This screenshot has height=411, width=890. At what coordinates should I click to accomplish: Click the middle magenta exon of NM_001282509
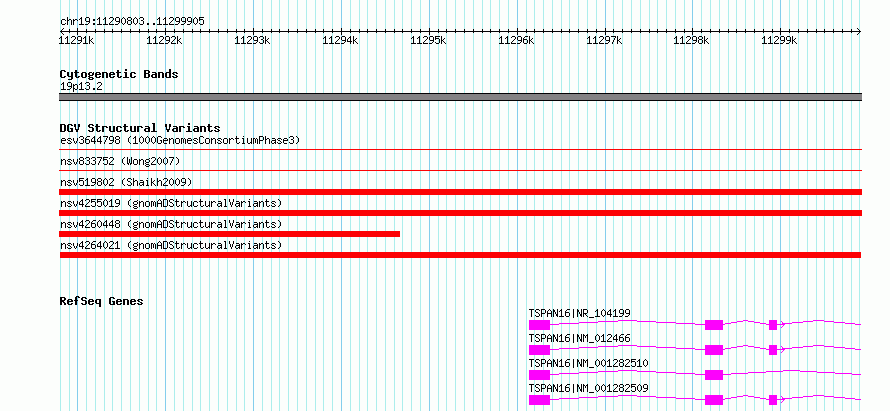(713, 400)
